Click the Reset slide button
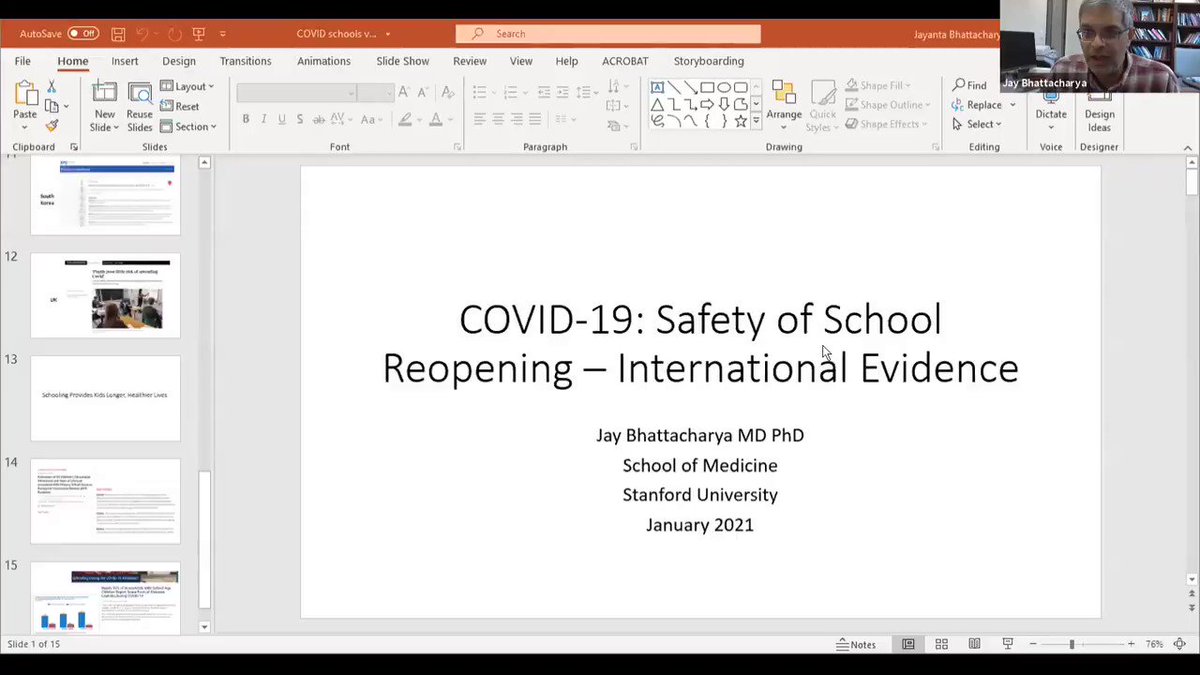This screenshot has height=675, width=1200. (x=181, y=106)
